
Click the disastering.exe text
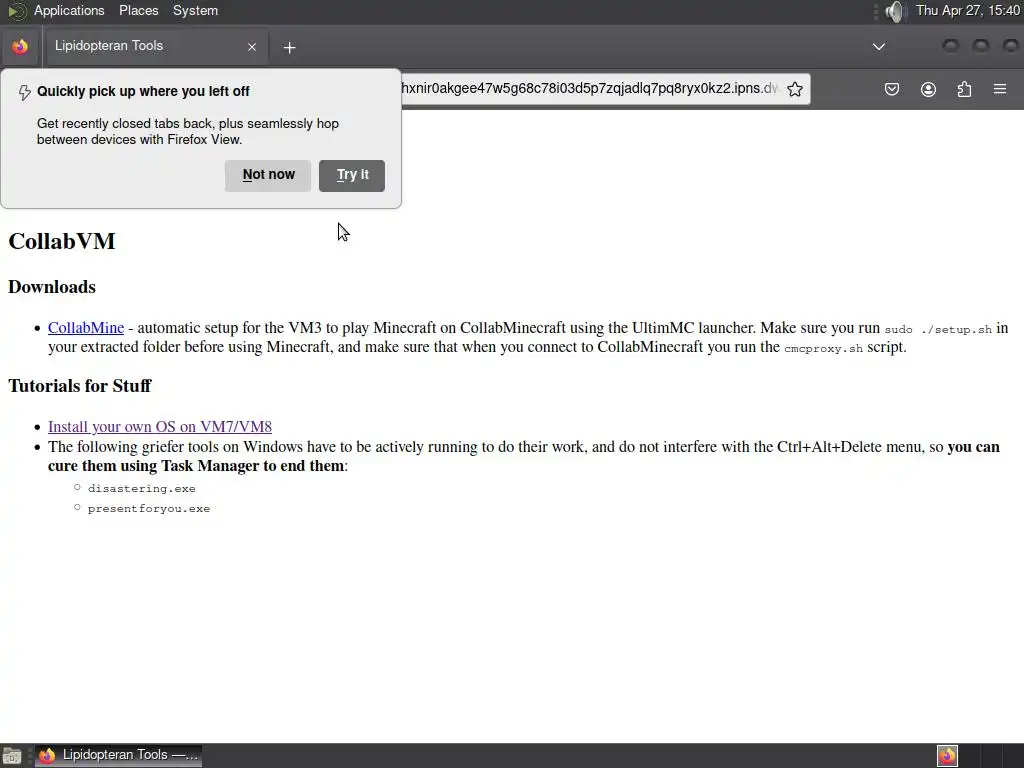pyautogui.click(x=142, y=488)
